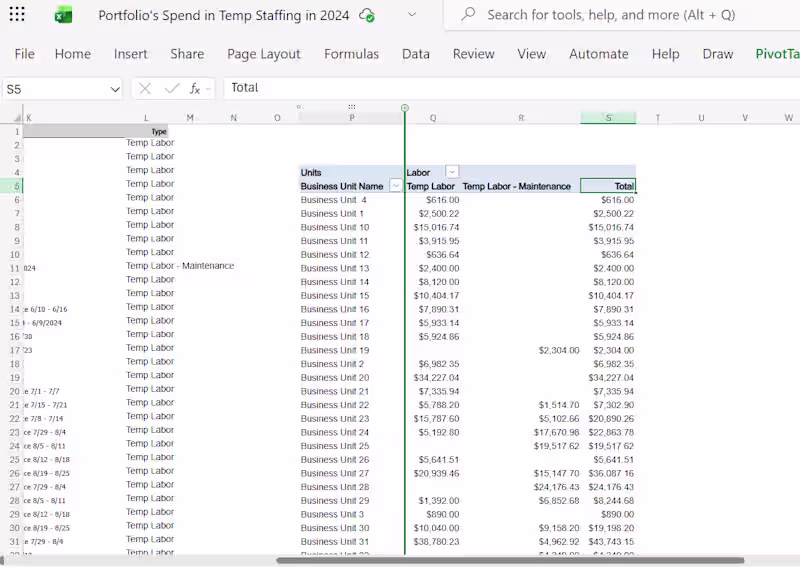Select column header P
This screenshot has width=800, height=567.
click(x=352, y=118)
